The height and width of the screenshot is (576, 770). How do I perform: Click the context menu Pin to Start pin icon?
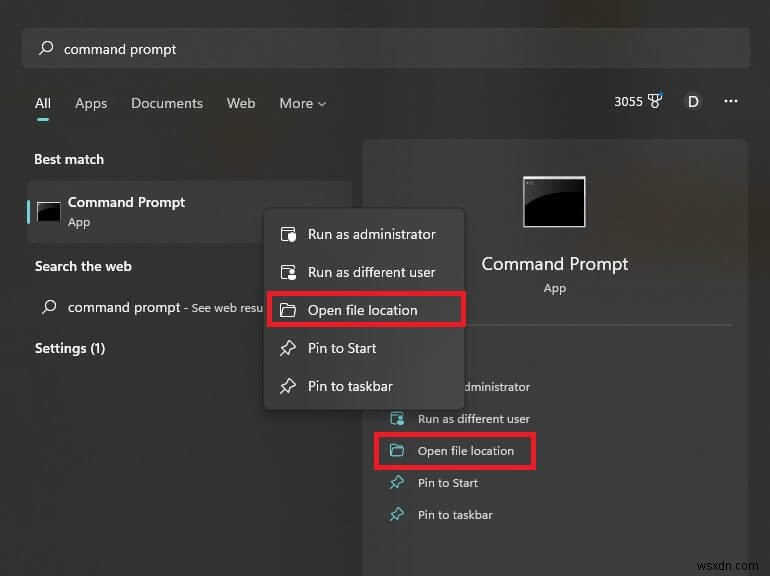288,348
